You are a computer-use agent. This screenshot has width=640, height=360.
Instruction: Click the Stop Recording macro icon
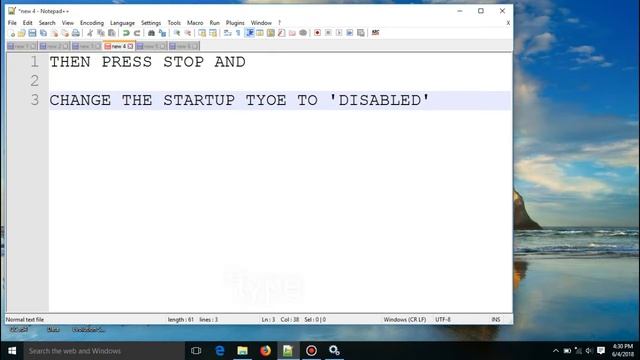(328, 33)
